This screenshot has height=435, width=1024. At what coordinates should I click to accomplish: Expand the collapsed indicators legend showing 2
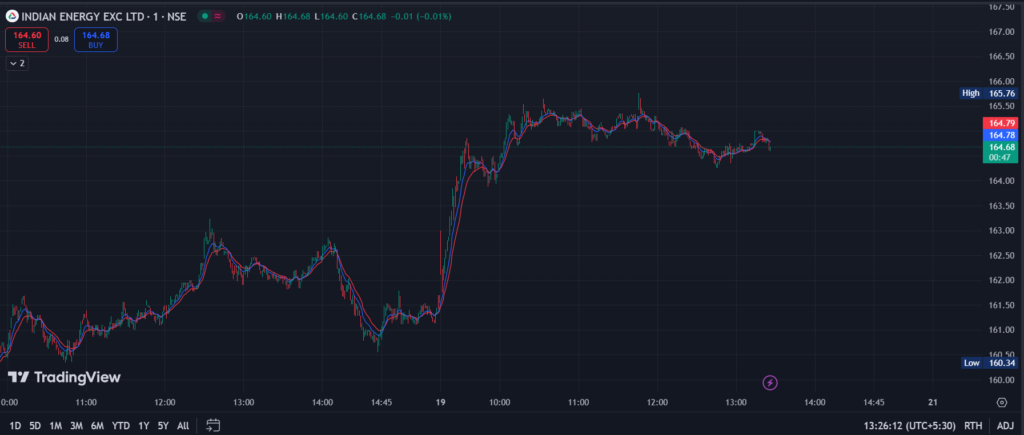point(17,63)
